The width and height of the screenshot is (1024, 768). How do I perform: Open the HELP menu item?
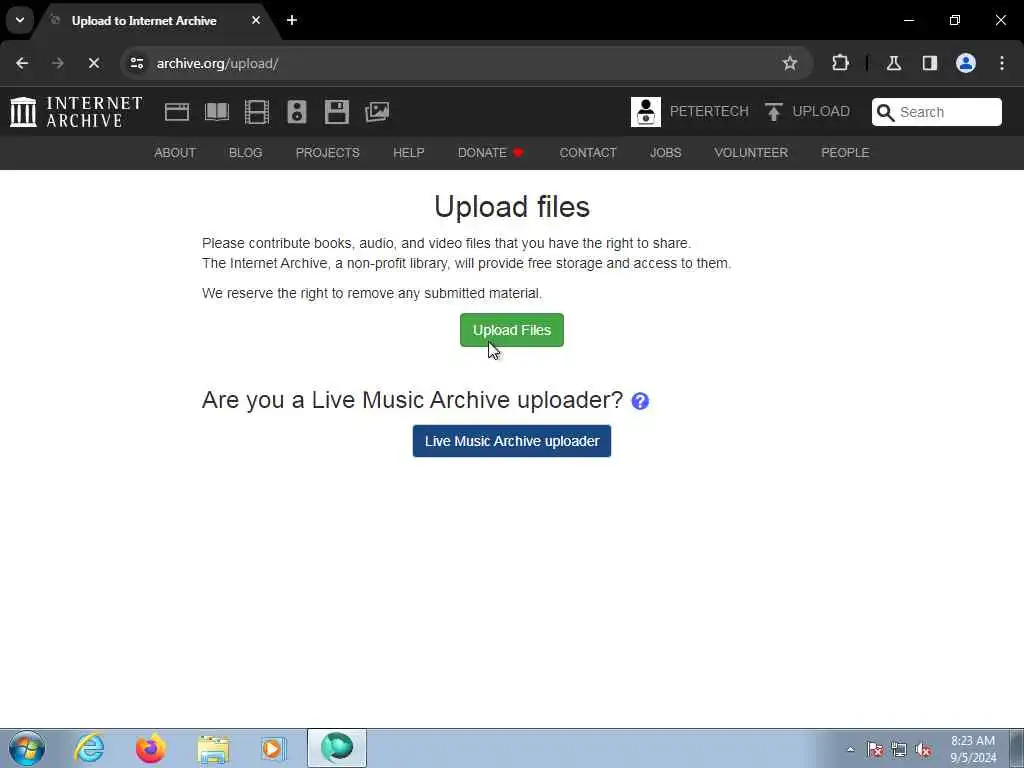click(409, 153)
